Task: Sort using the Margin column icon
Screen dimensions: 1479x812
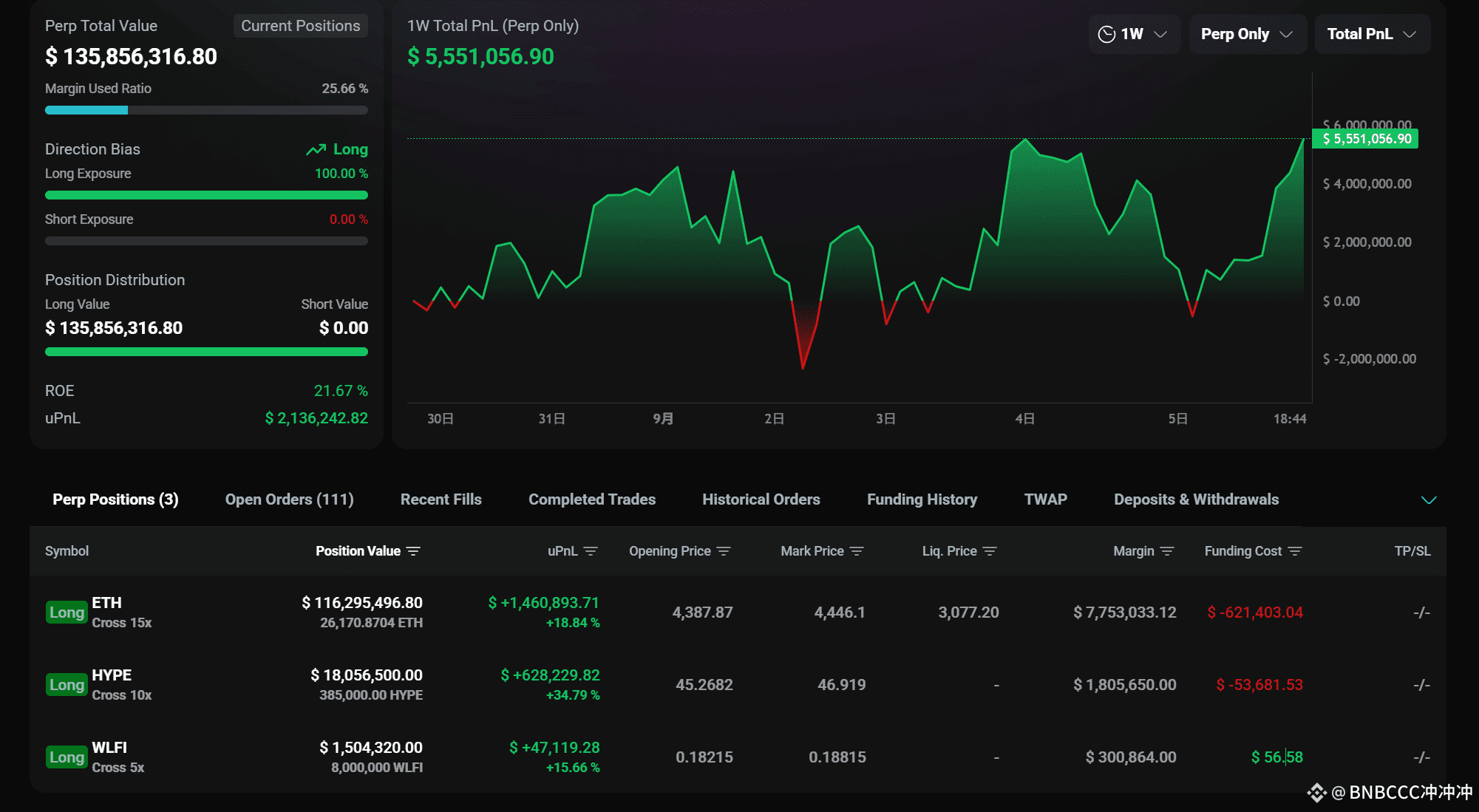Action: pos(1167,551)
